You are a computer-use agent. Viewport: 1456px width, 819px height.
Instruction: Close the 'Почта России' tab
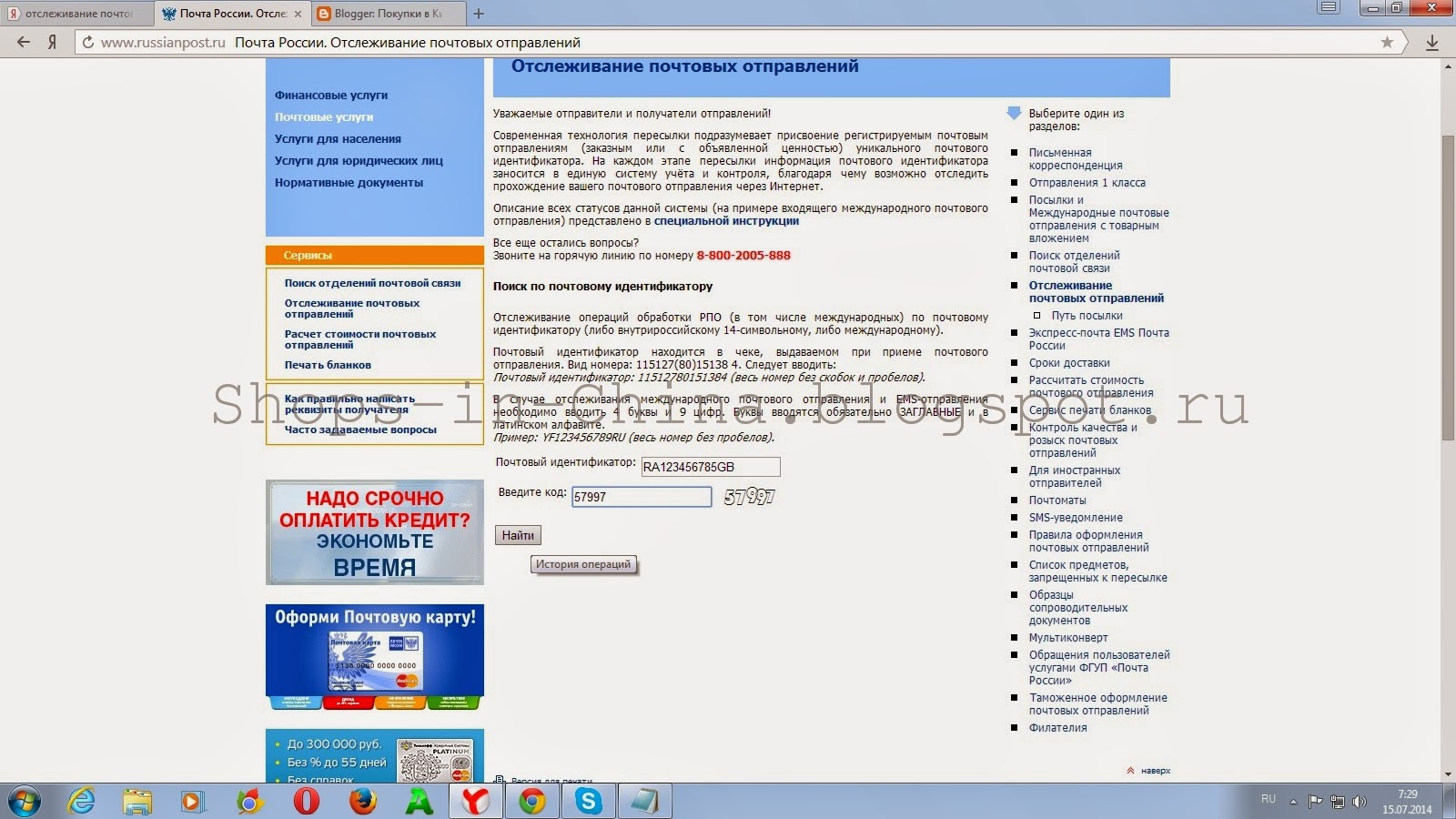[298, 14]
